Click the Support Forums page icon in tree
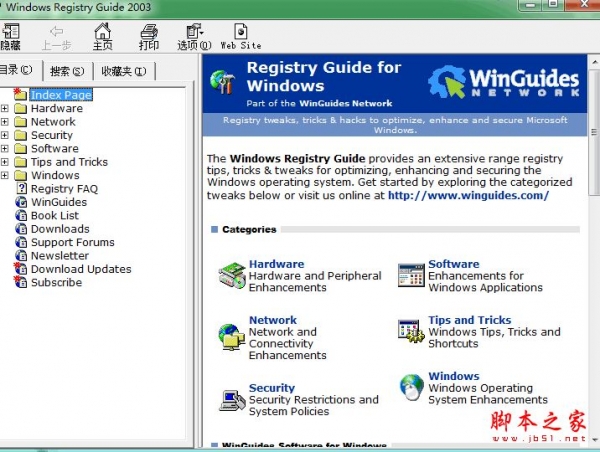Screen dimensions: 600x452 click(x=21, y=242)
